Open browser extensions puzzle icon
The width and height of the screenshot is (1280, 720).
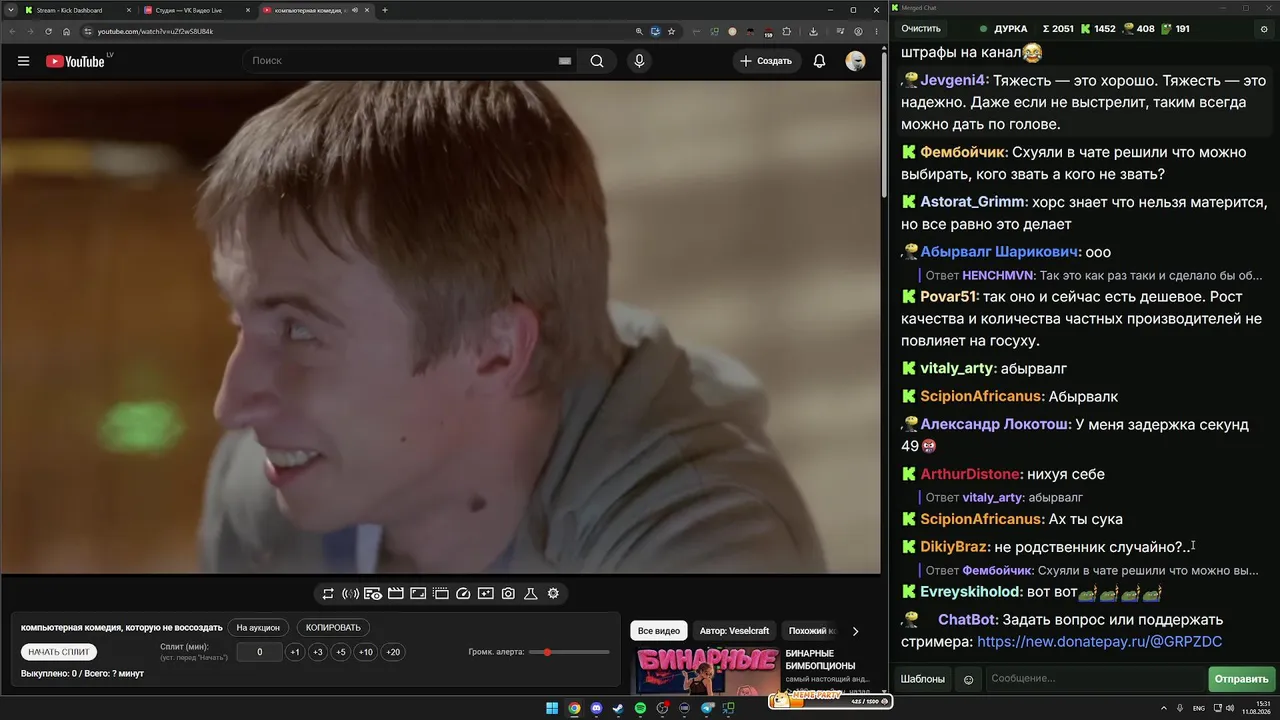click(787, 31)
